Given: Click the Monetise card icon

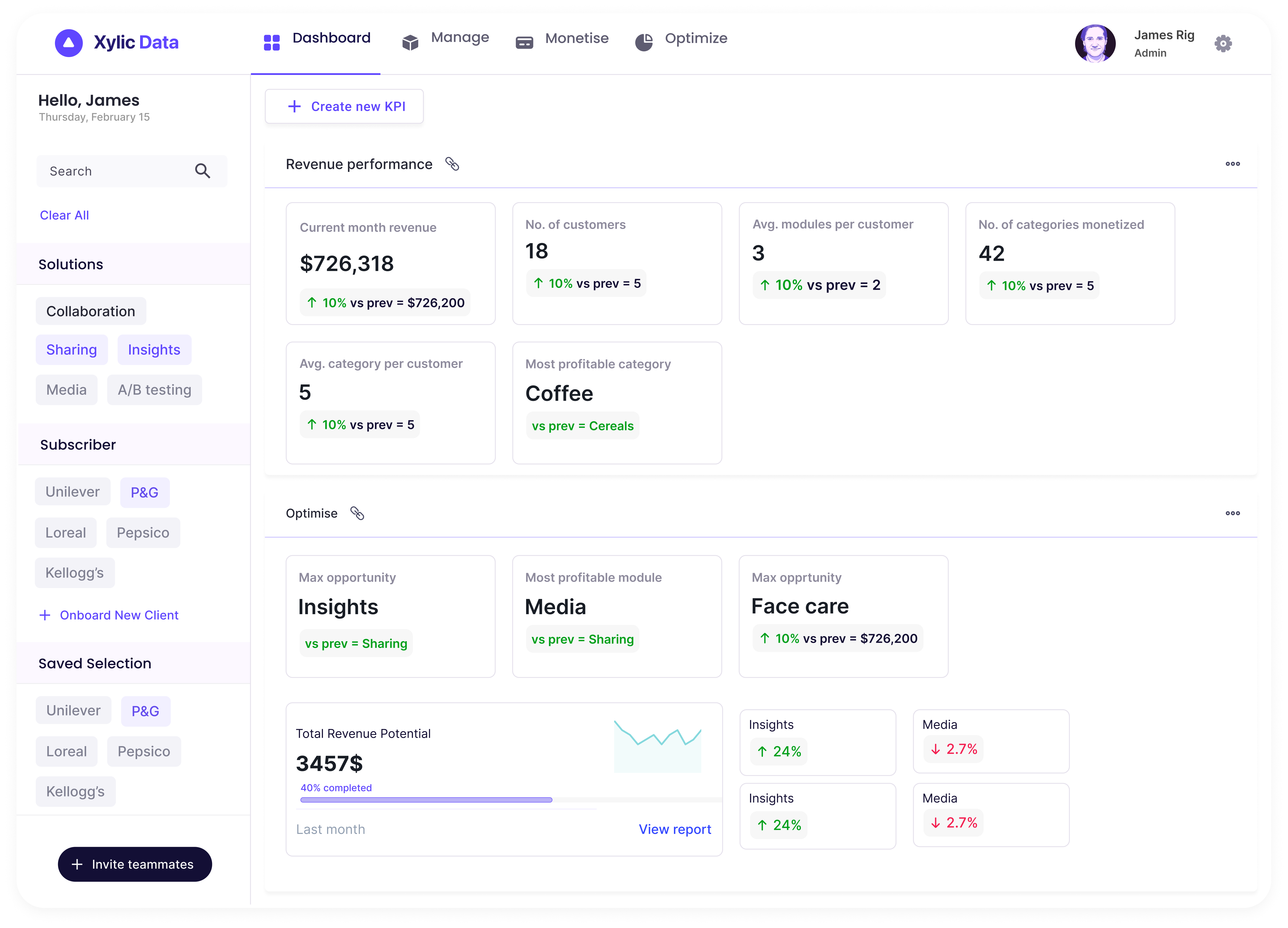Looking at the screenshot, I should click(x=524, y=43).
